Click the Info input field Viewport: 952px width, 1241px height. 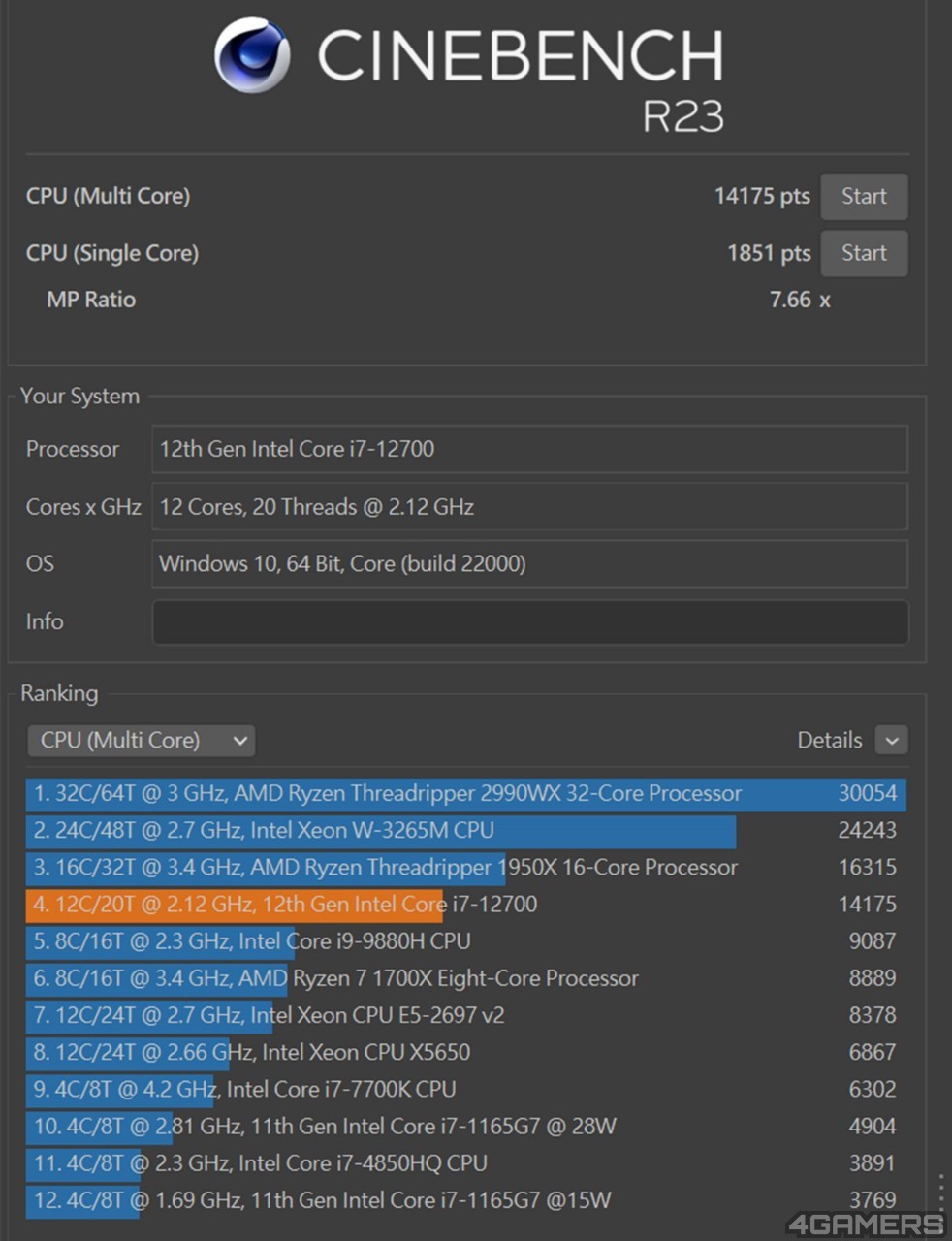[530, 622]
